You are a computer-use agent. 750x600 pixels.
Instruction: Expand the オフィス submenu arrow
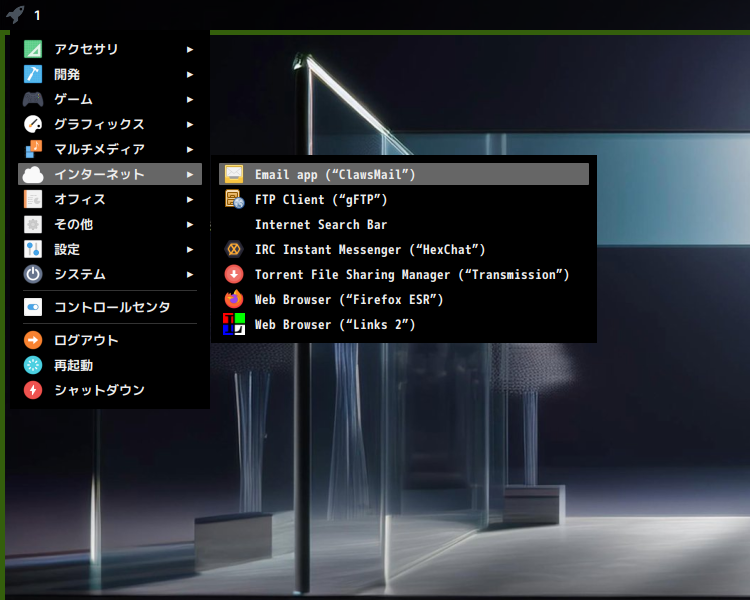click(x=190, y=200)
